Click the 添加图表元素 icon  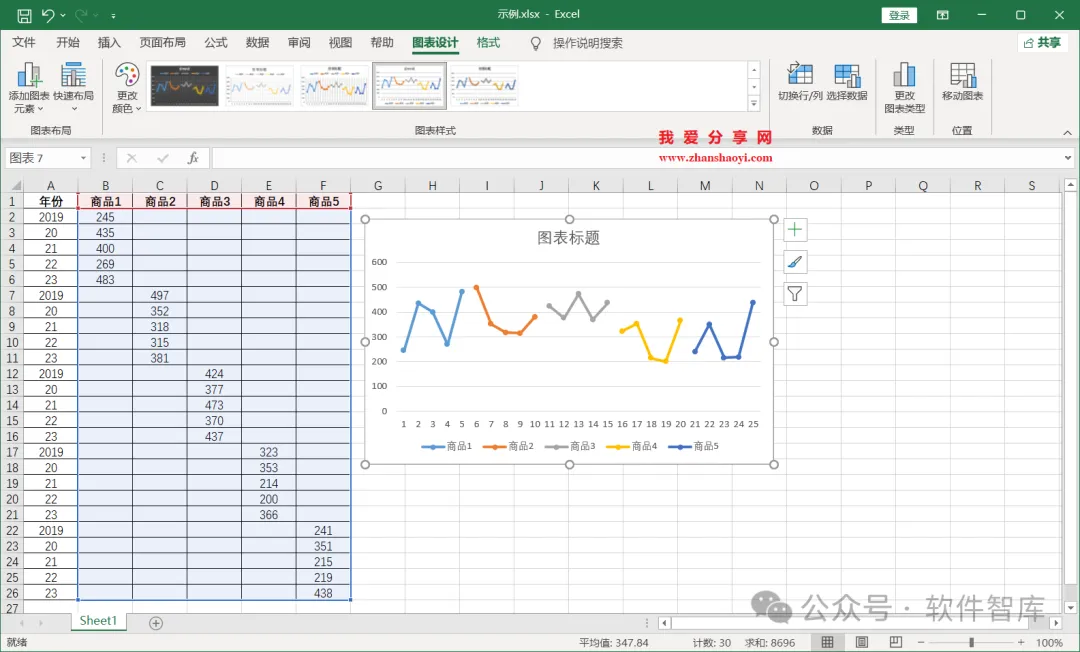click(29, 75)
